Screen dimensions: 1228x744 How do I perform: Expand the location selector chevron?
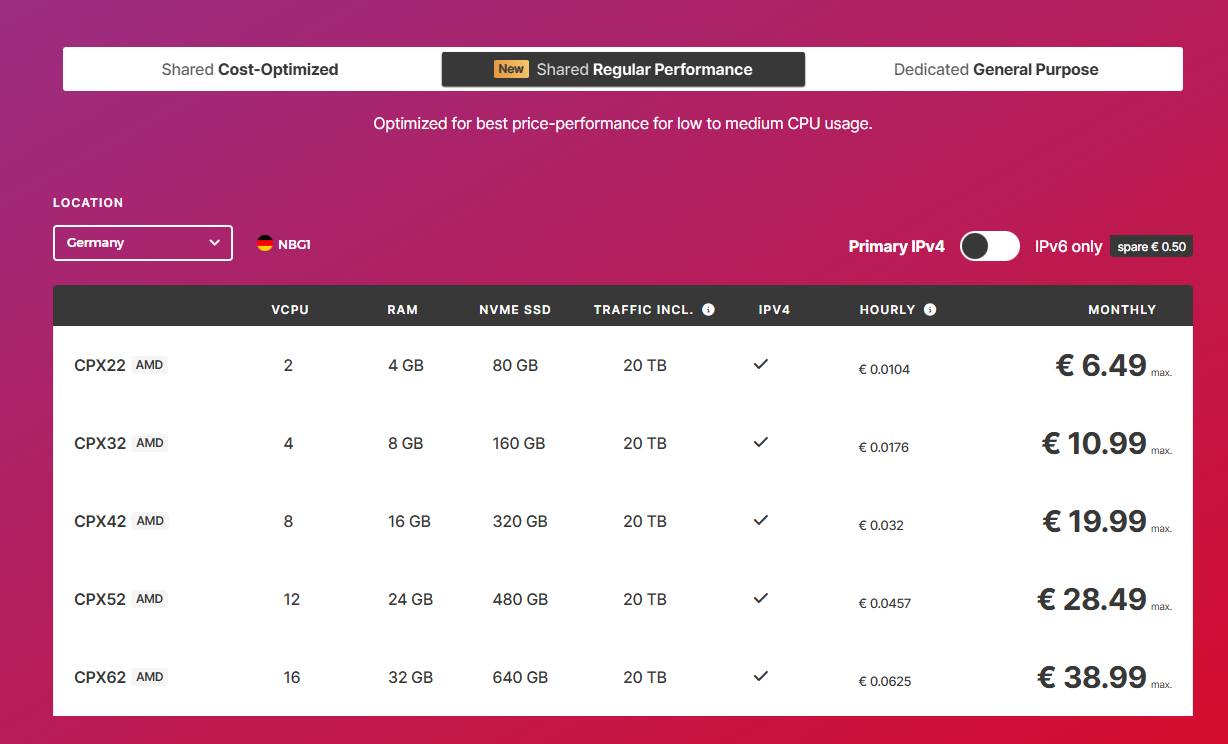pyautogui.click(x=215, y=242)
